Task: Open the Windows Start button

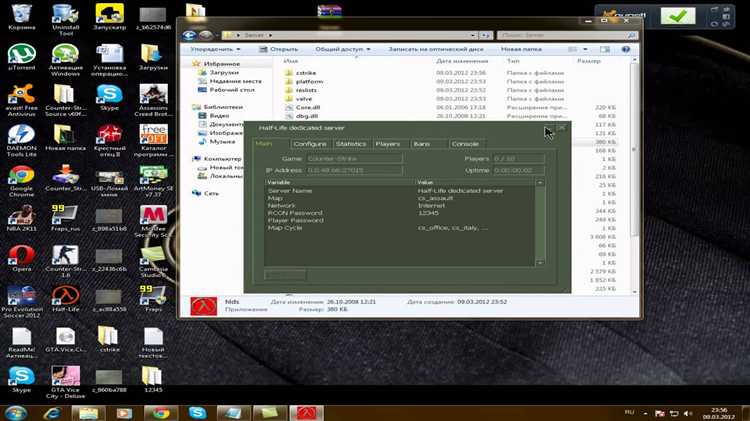Action: pyautogui.click(x=16, y=412)
